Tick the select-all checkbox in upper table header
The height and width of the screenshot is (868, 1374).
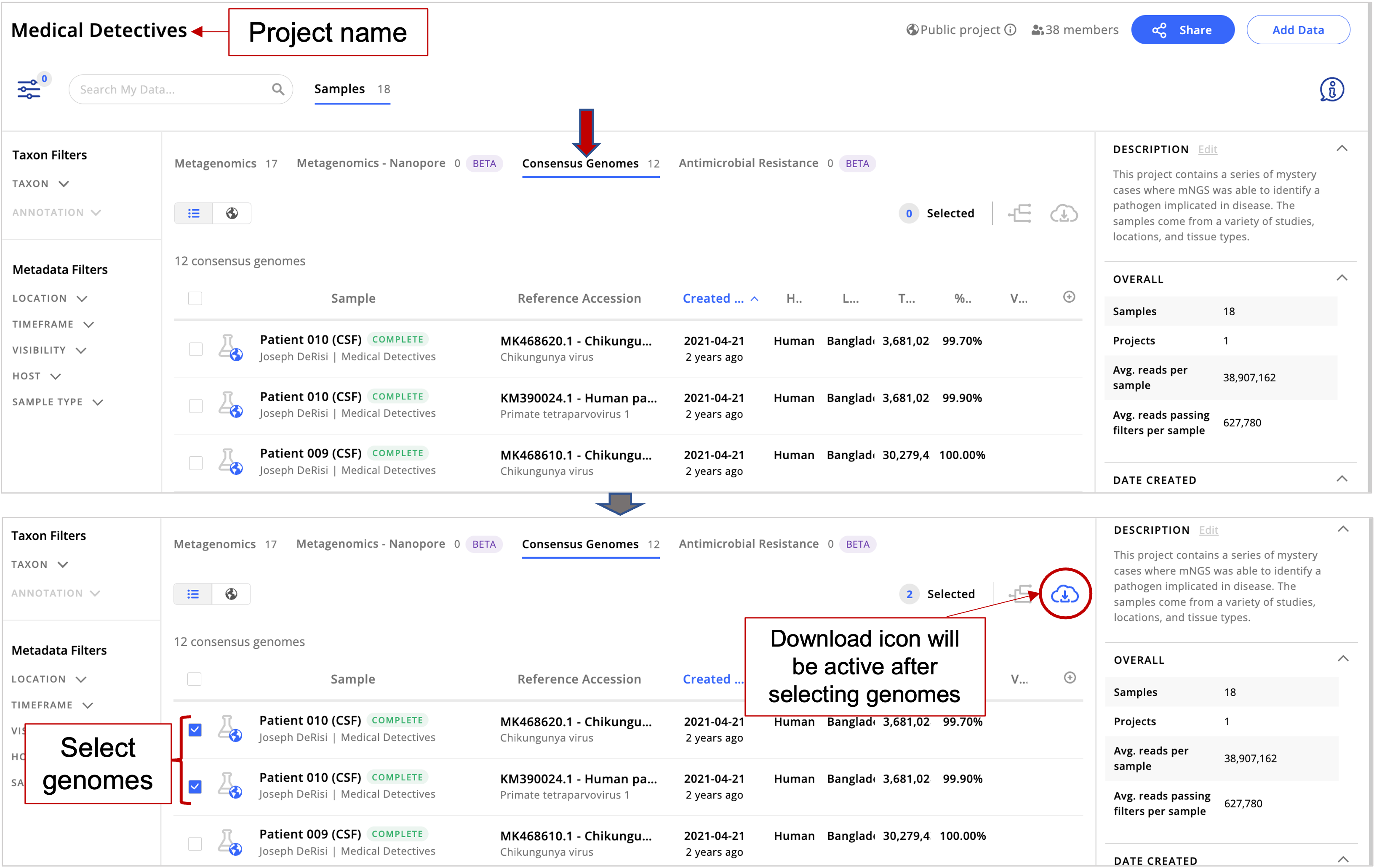195,298
